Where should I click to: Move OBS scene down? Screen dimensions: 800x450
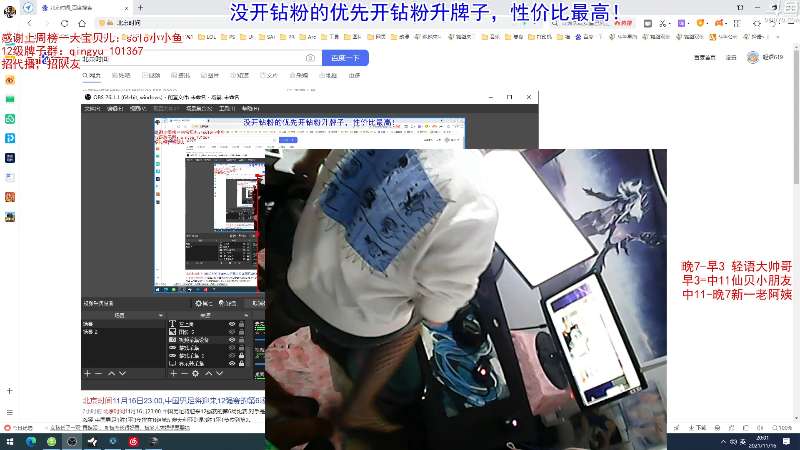click(122, 373)
